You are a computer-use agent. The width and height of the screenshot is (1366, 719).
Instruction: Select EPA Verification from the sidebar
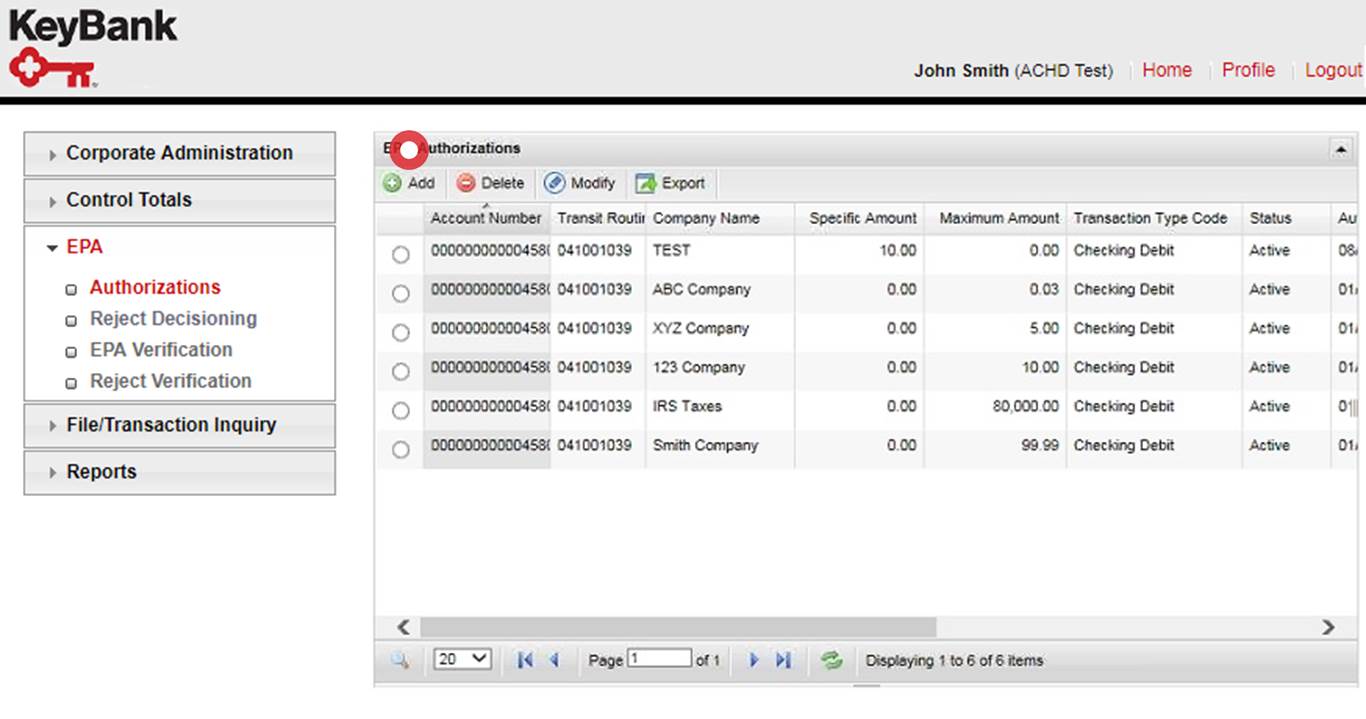pyautogui.click(x=160, y=350)
